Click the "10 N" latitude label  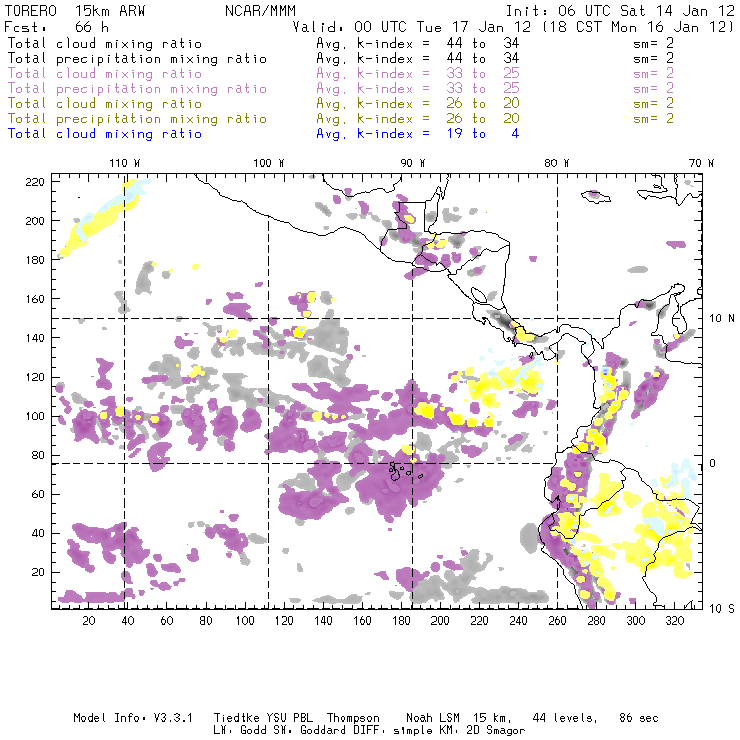tap(722, 319)
